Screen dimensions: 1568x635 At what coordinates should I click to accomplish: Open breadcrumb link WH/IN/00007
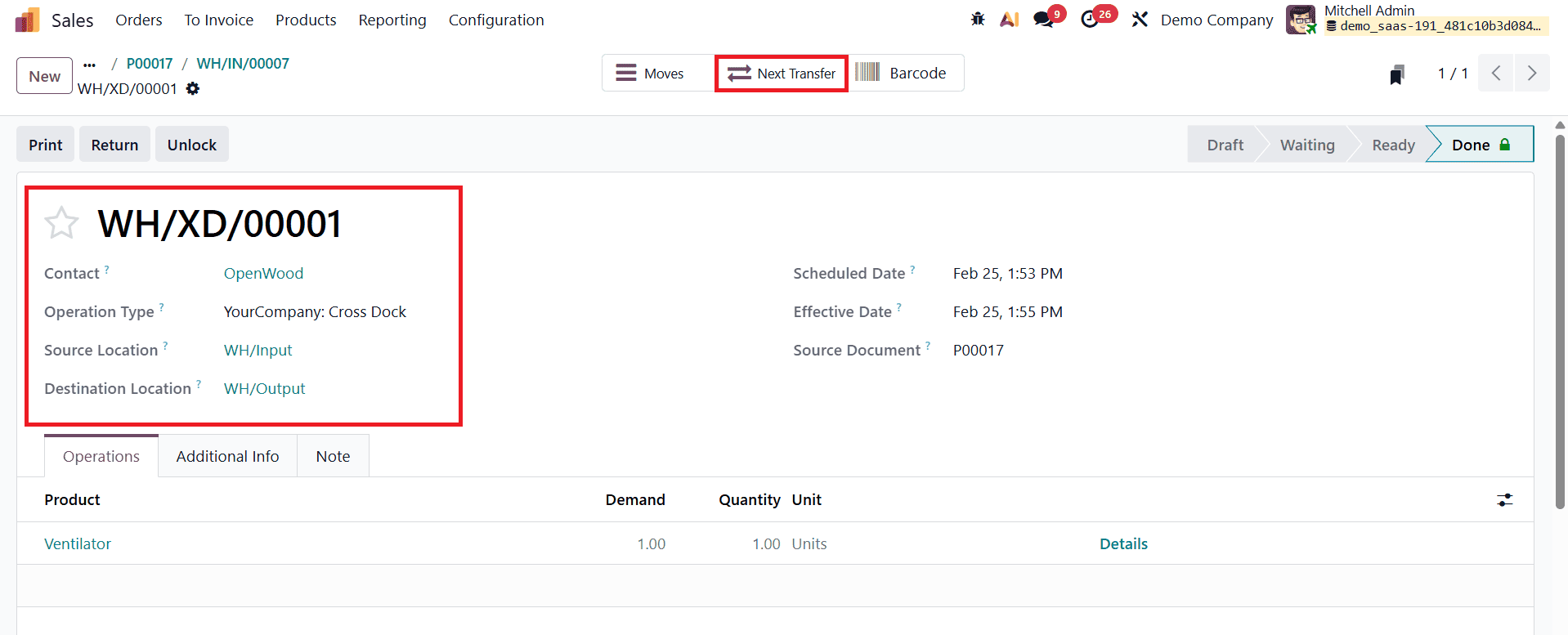coord(243,64)
